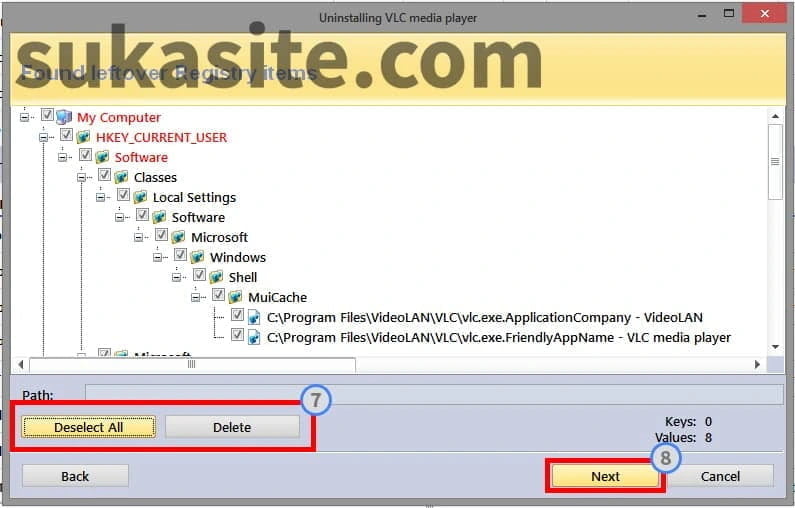Select the red Software label
The image size is (795, 508).
tap(141, 158)
